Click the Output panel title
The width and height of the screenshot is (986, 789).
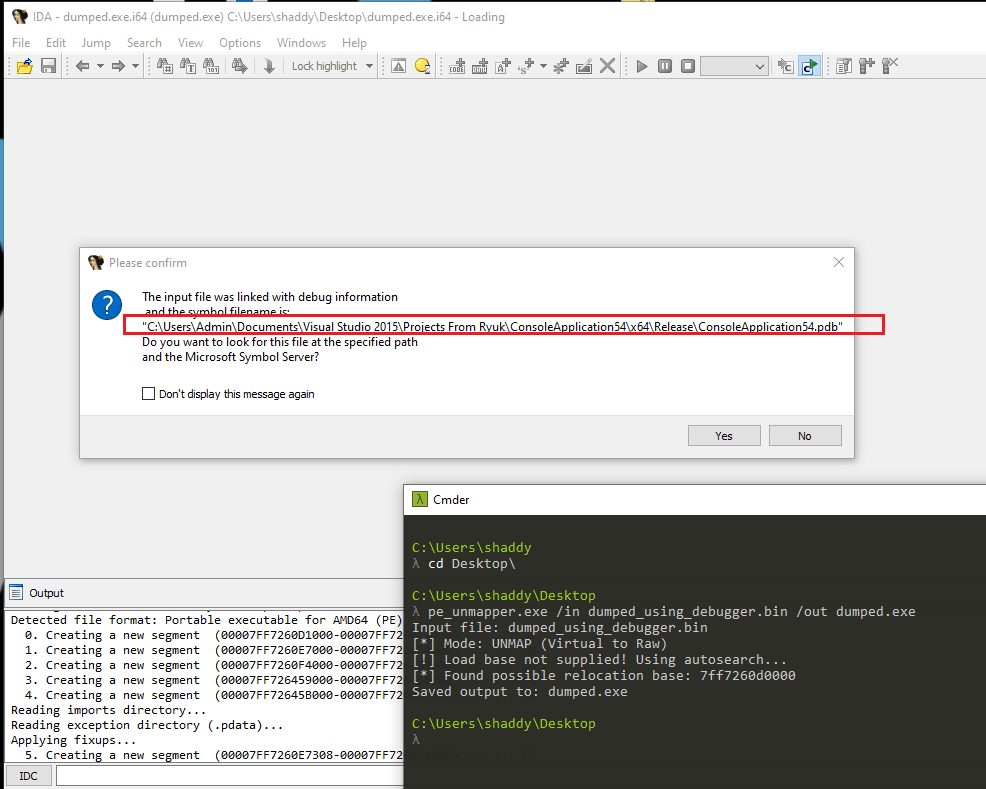pyautogui.click(x=46, y=593)
